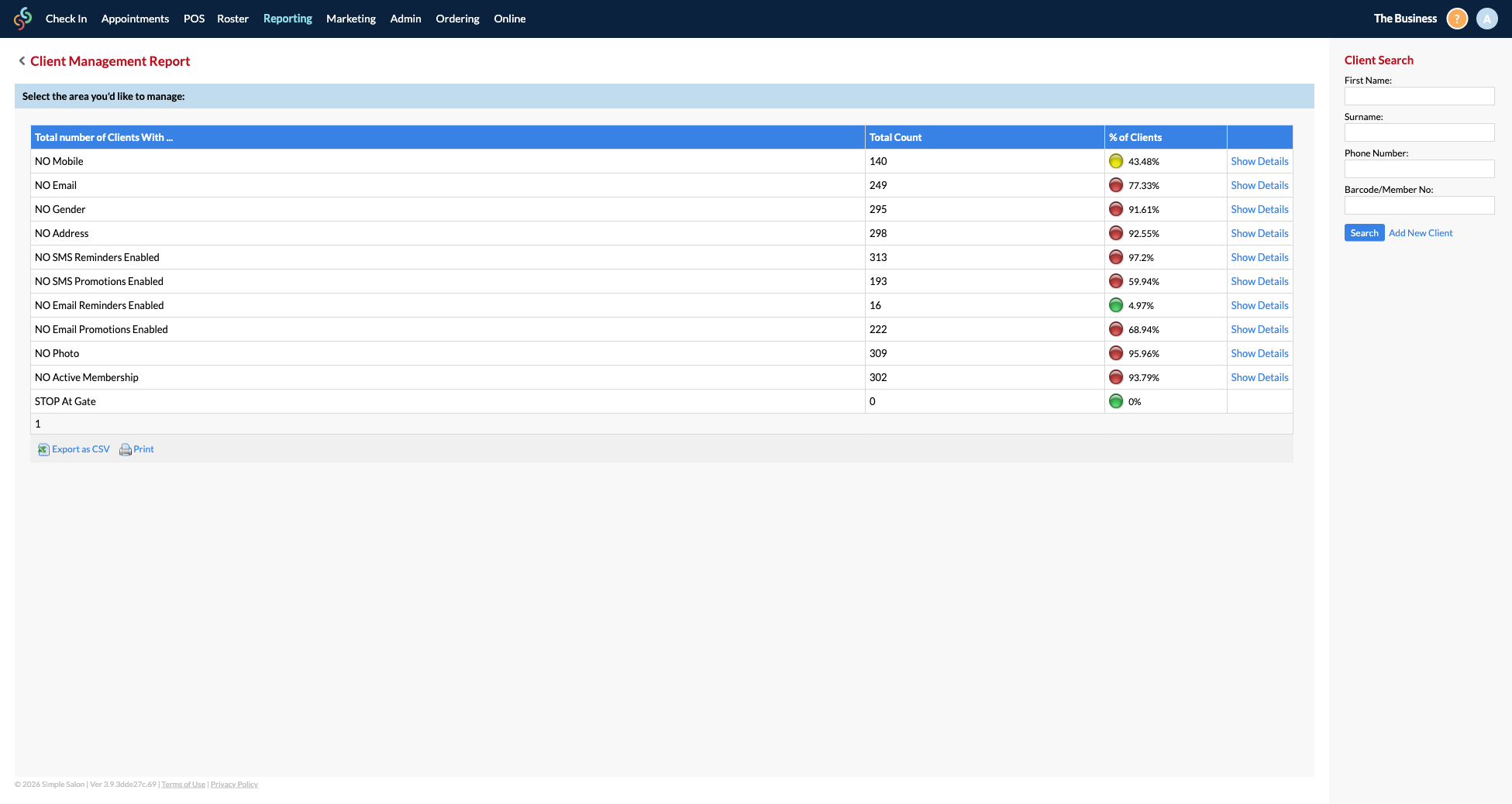This screenshot has height=804, width=1512.
Task: Click the Simple Salon logo icon
Action: tap(22, 19)
